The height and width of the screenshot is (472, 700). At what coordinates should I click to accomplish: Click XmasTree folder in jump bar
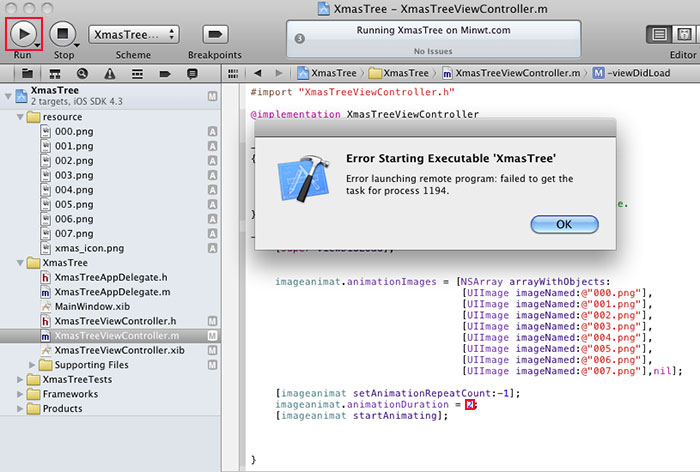[399, 73]
